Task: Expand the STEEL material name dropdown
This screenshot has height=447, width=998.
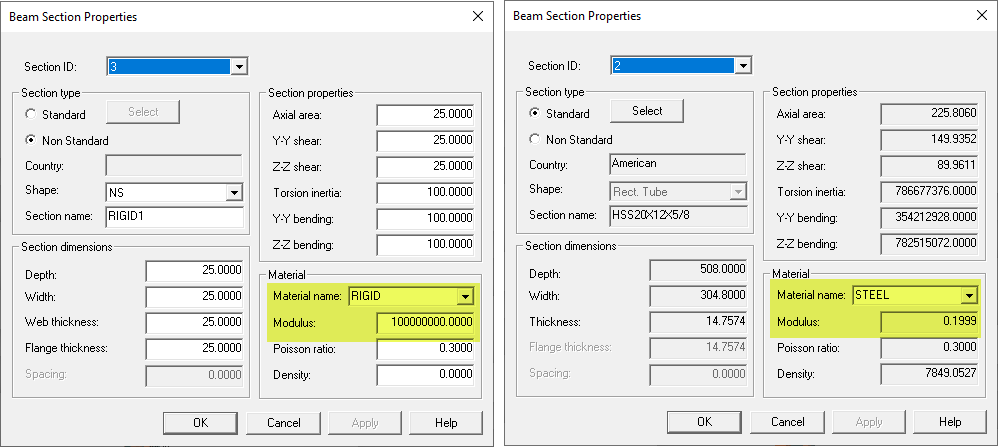Action: point(967,295)
